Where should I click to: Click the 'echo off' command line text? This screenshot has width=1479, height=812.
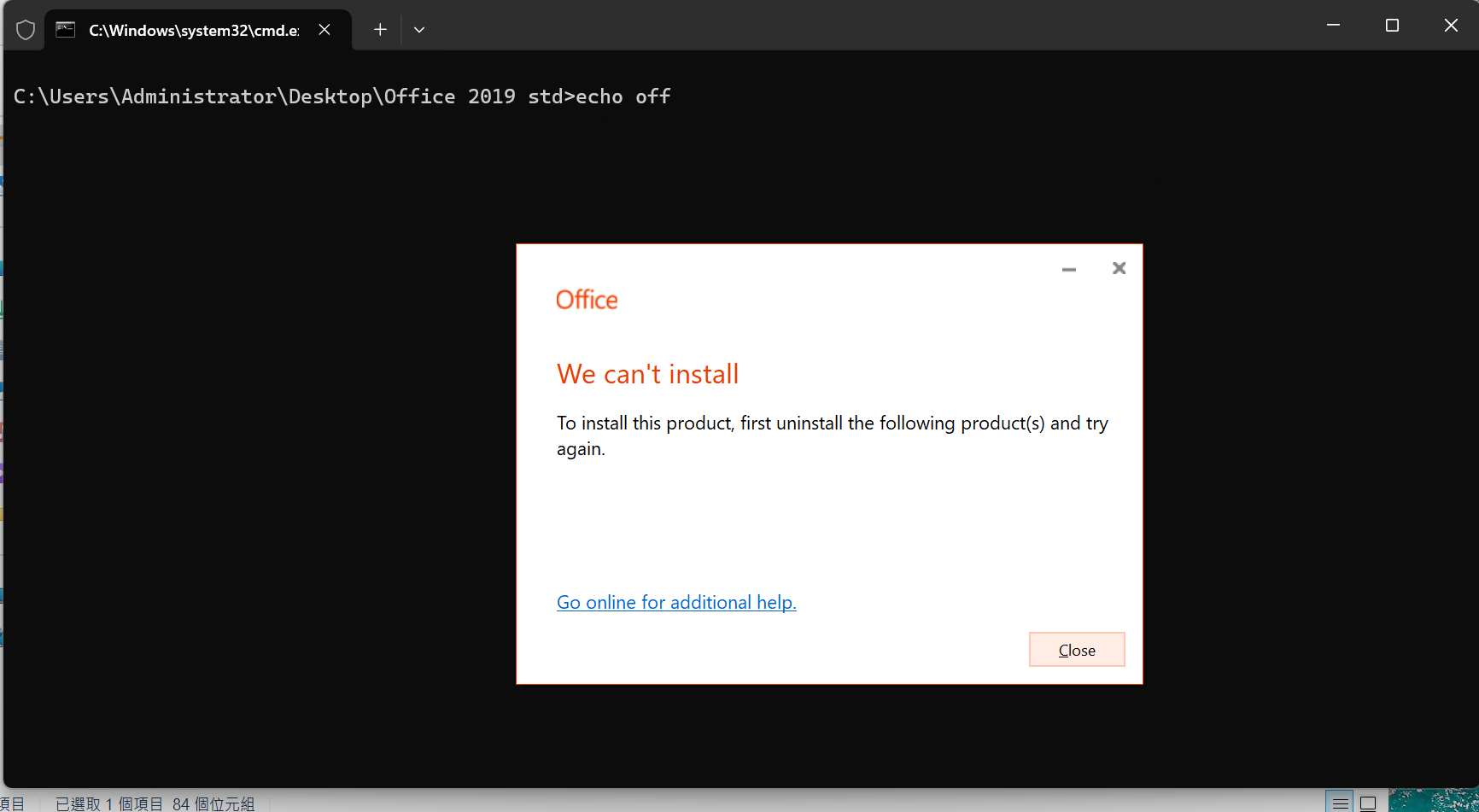tap(623, 96)
